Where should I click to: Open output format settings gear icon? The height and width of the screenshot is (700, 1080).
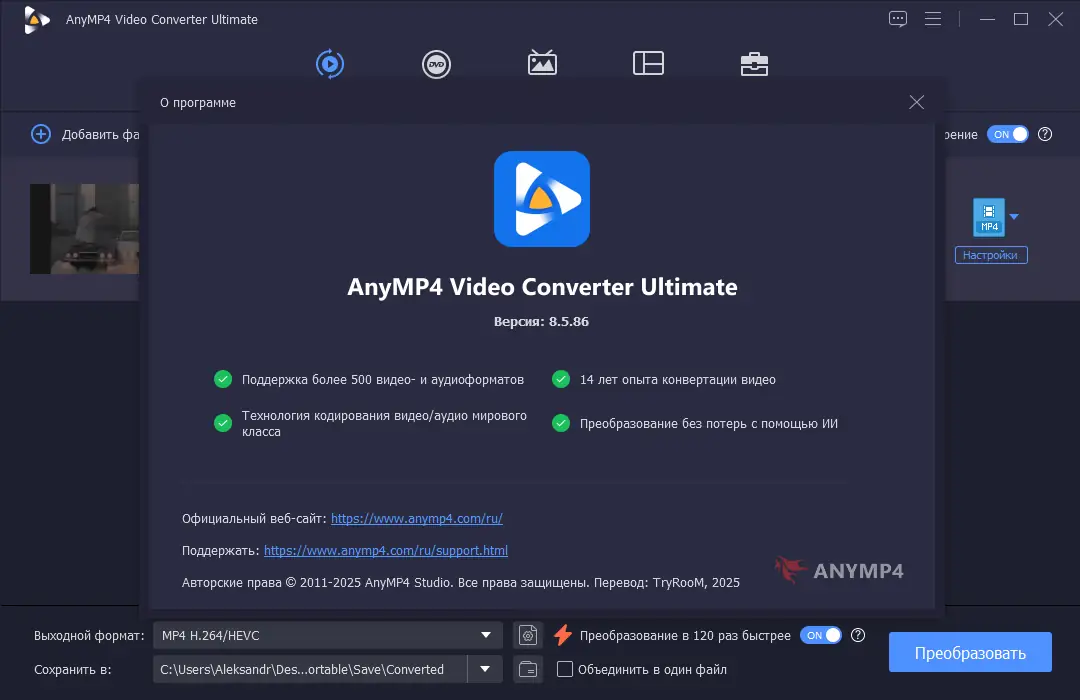[x=528, y=635]
